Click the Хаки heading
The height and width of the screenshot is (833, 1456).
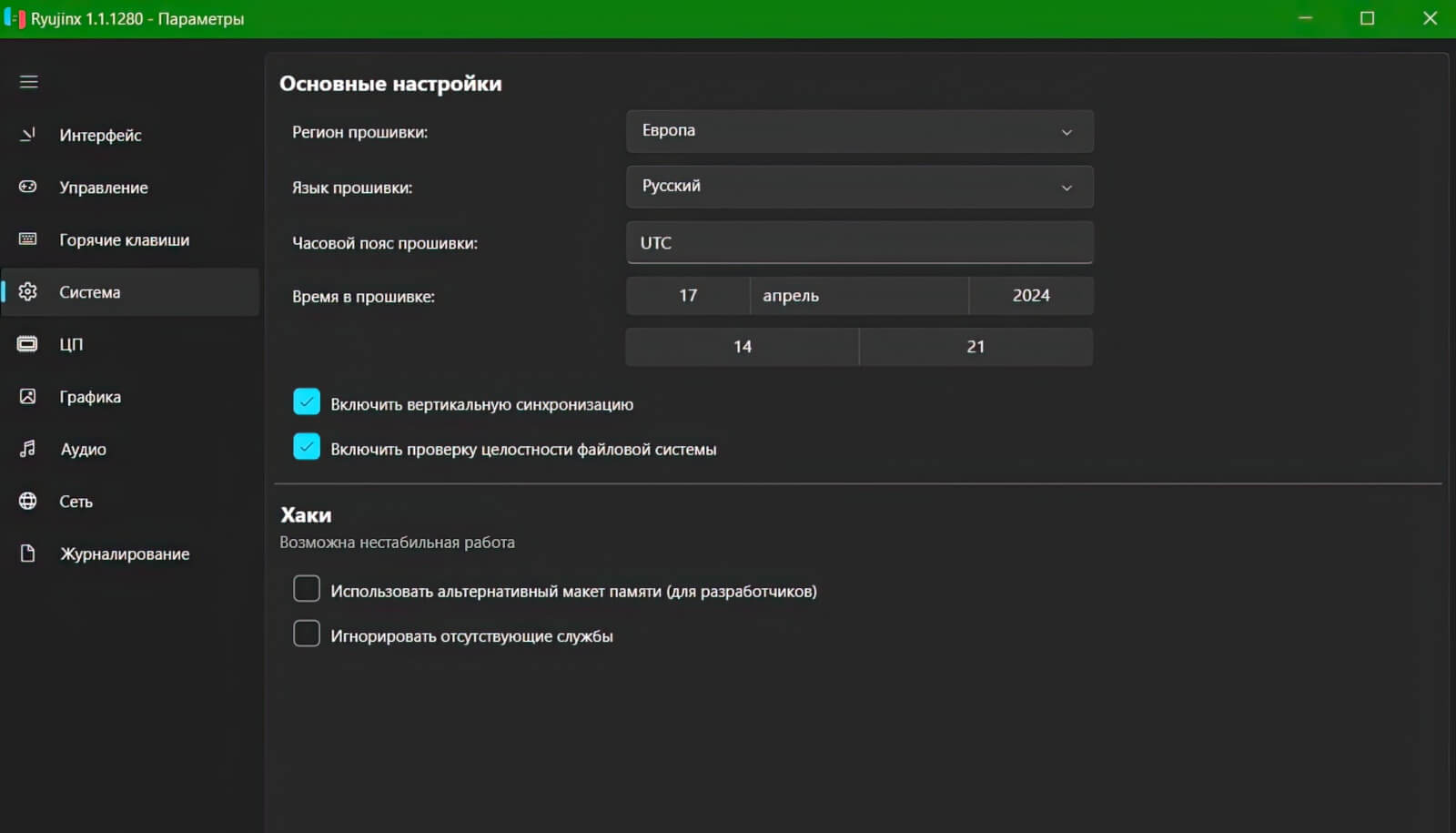pos(306,515)
